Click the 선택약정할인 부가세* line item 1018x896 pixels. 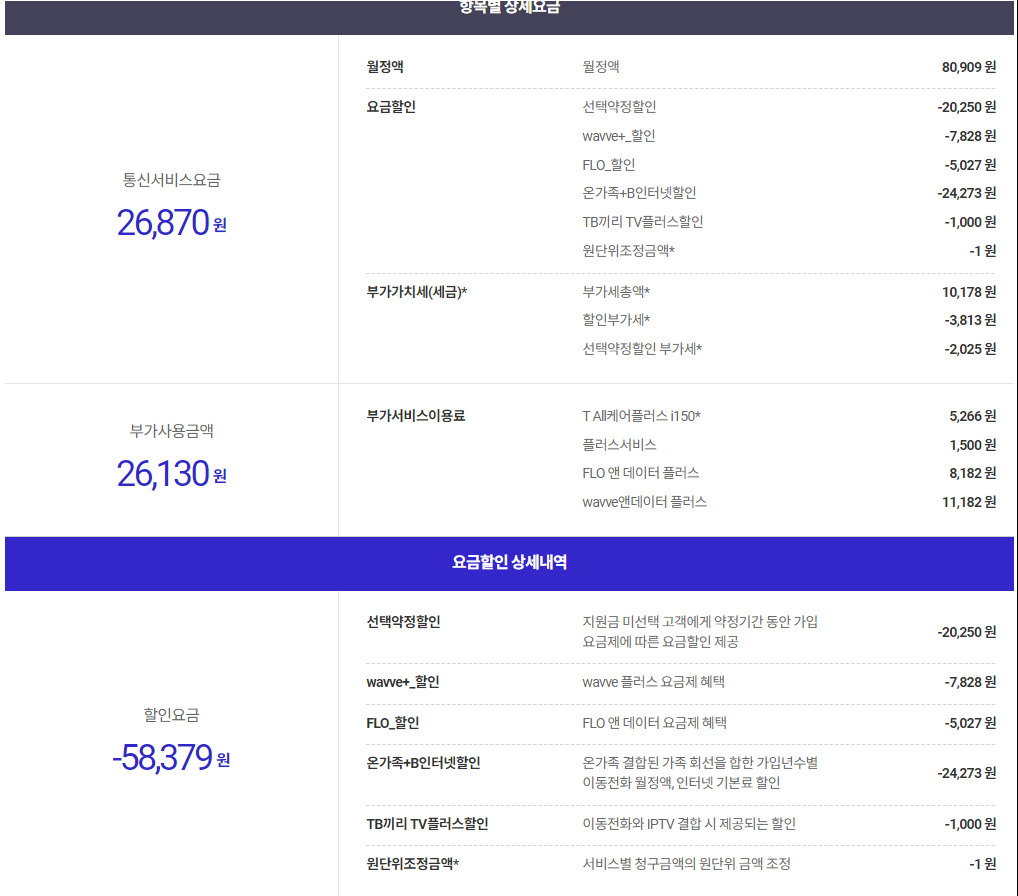(x=642, y=349)
